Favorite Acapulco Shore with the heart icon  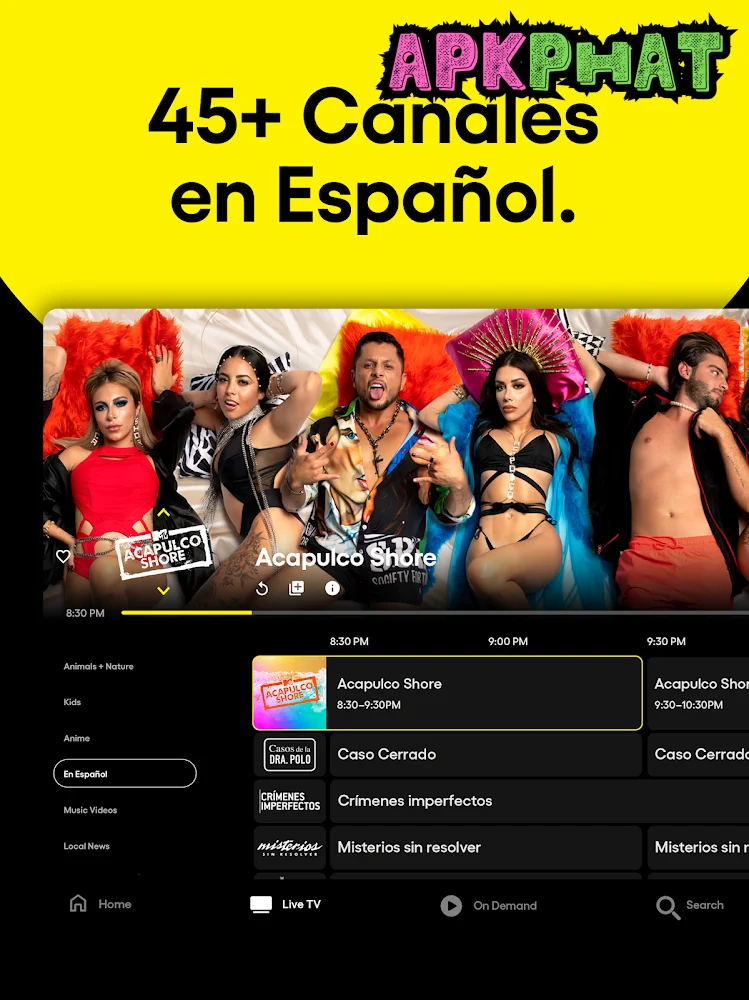[x=63, y=556]
